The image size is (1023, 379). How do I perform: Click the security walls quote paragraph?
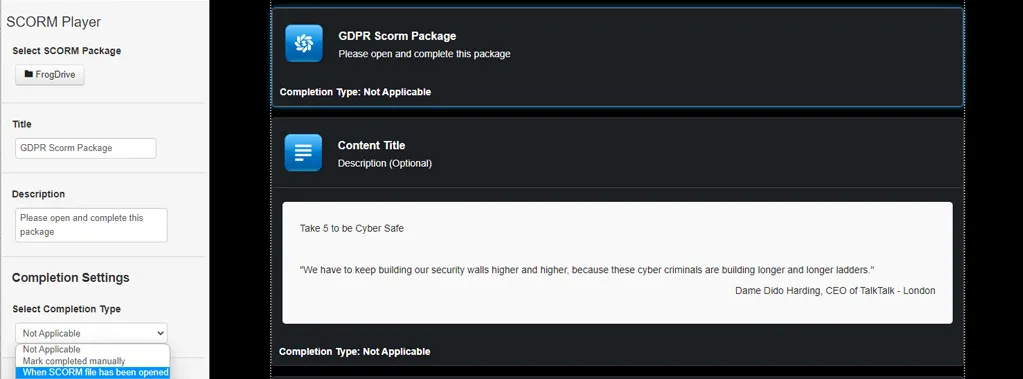tap(587, 269)
